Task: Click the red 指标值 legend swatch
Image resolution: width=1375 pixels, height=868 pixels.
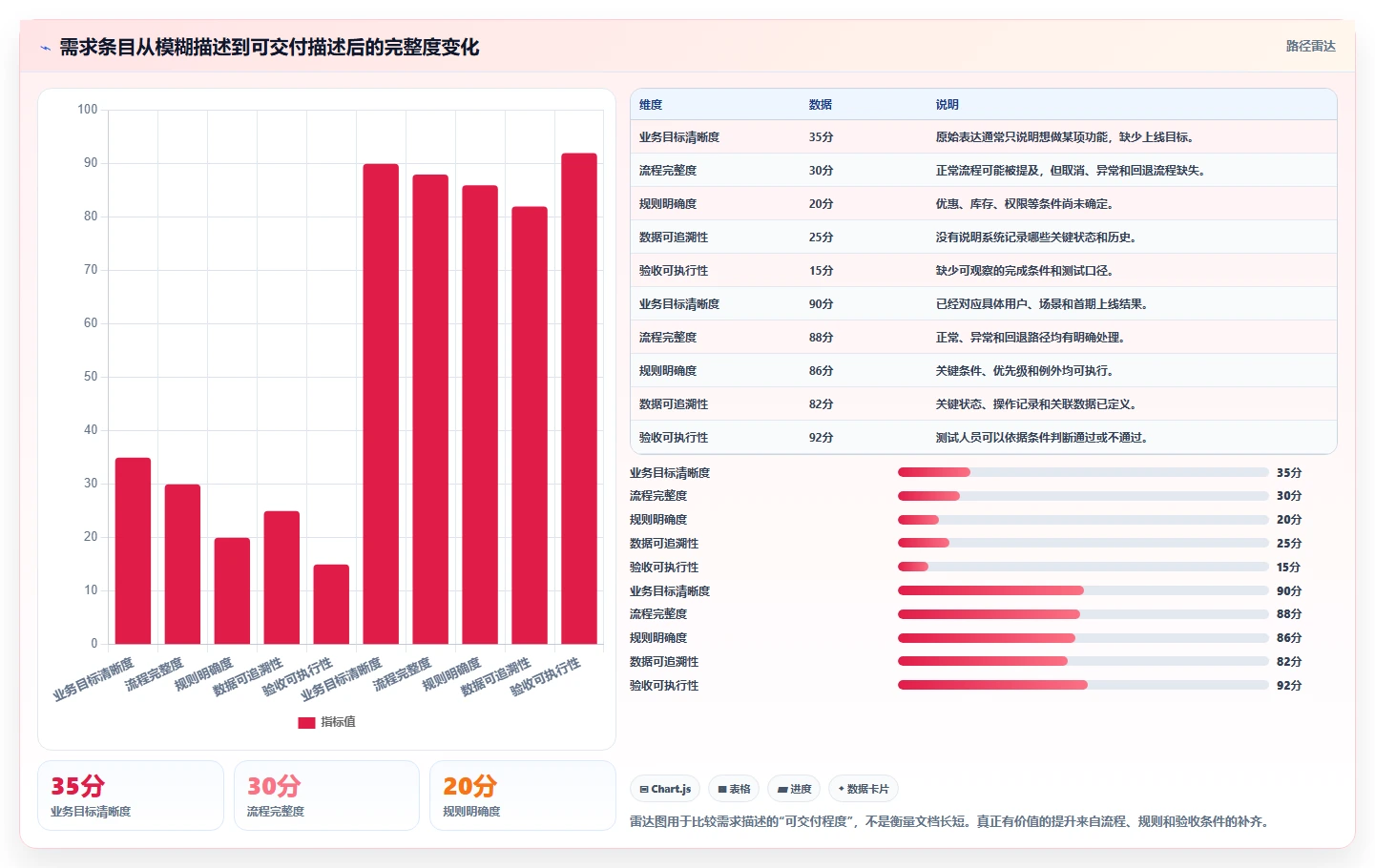Action: coord(306,723)
